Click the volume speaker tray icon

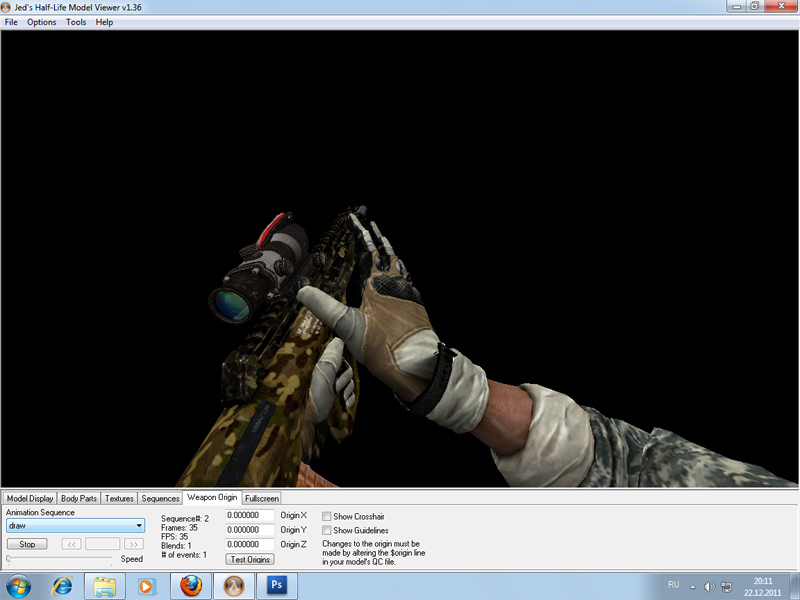(x=709, y=587)
